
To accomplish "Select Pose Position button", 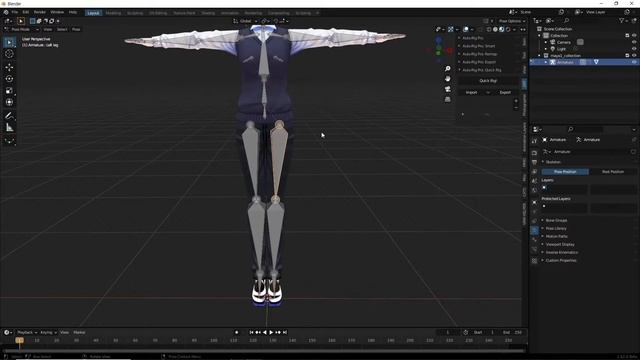I will (x=565, y=172).
